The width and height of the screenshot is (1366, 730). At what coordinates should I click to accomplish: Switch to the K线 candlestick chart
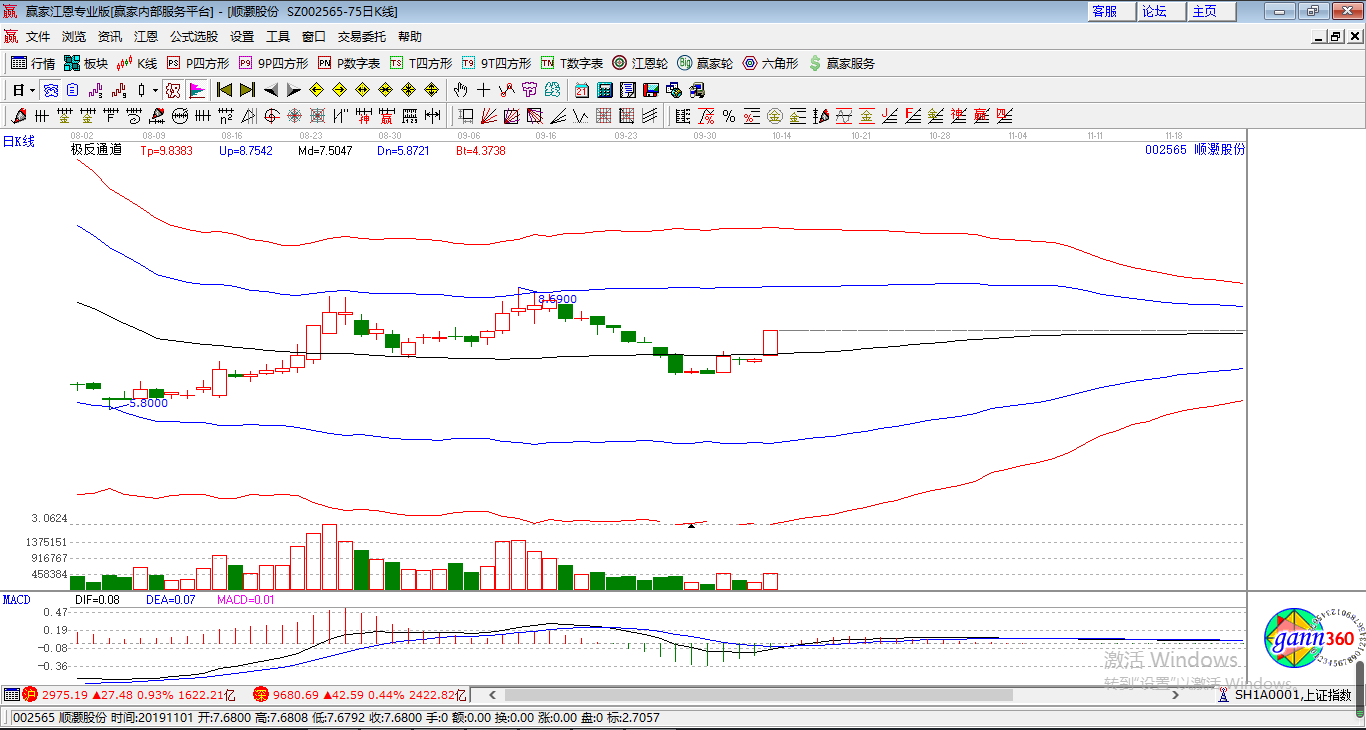coord(137,63)
